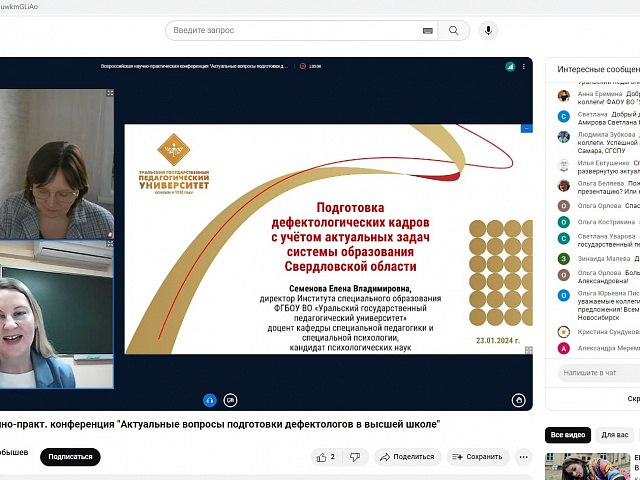Click Анна Еремина avatar in chat
Image resolution: width=640 pixels, height=480 pixels.
[564, 96]
